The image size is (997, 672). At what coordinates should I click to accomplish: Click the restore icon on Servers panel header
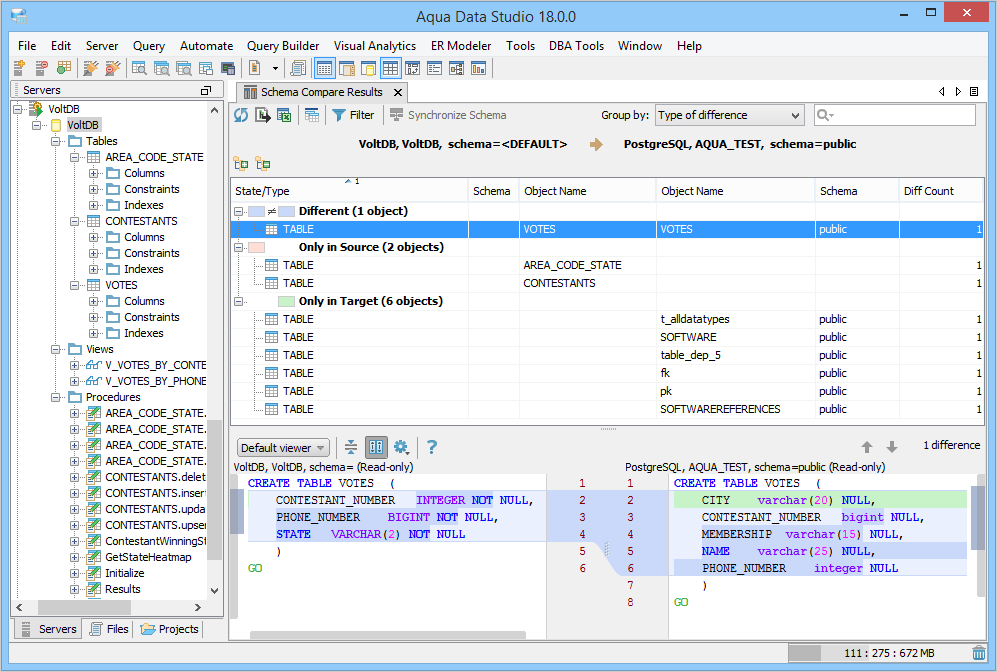[x=206, y=90]
